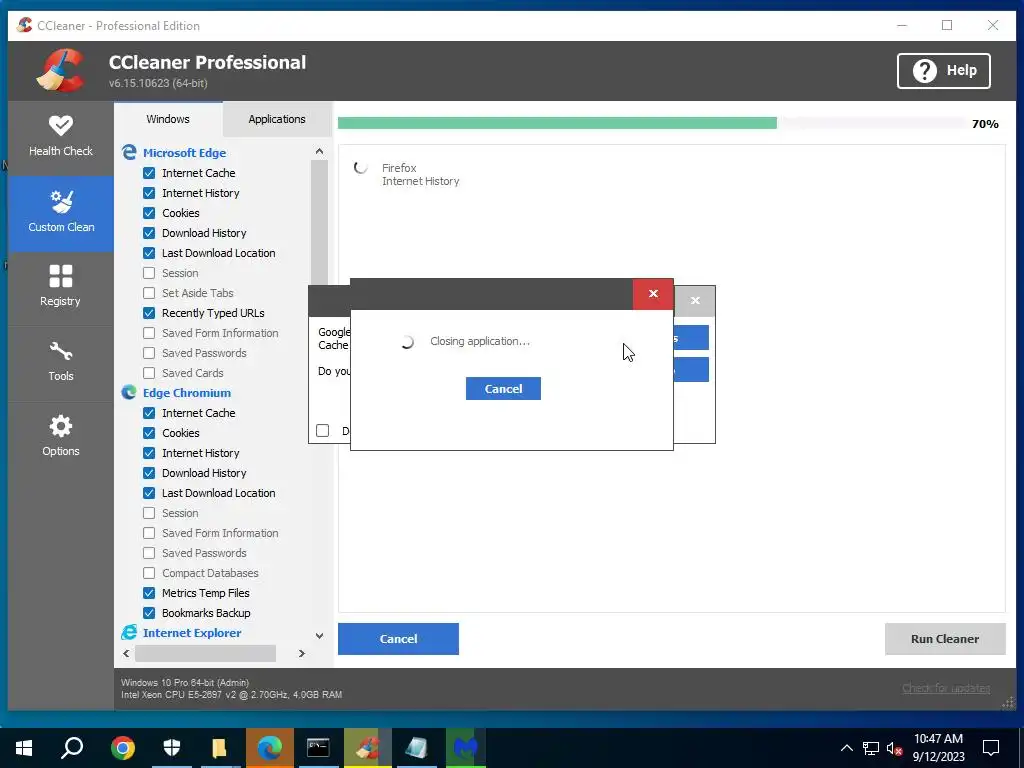This screenshot has width=1024, height=768.
Task: Click the Run Cleaner button
Action: 944,639
